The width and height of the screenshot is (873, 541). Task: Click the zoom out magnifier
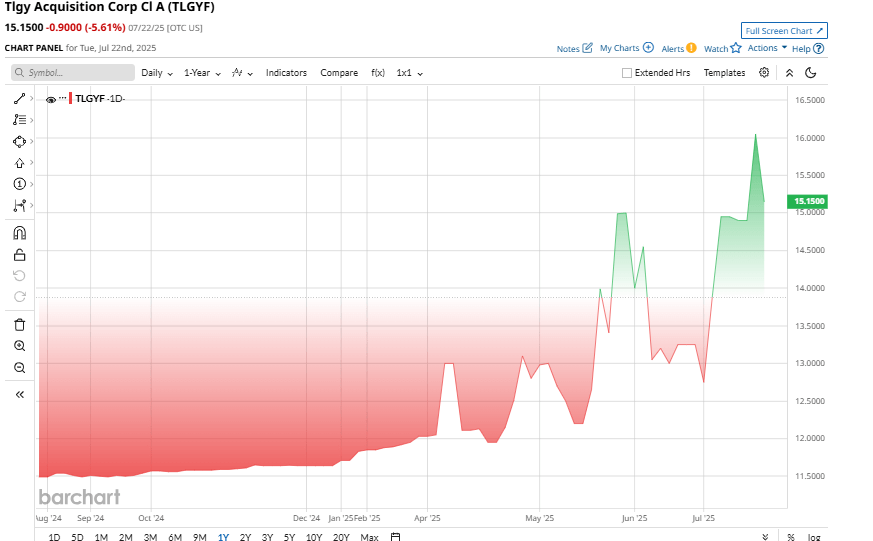(19, 367)
